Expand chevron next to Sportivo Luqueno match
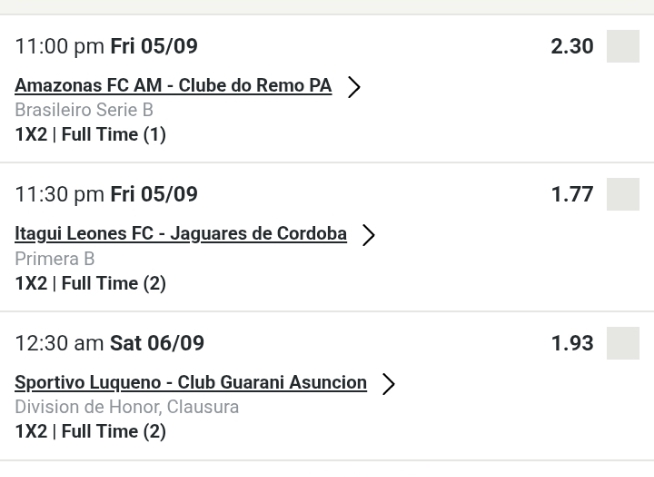 click(385, 384)
